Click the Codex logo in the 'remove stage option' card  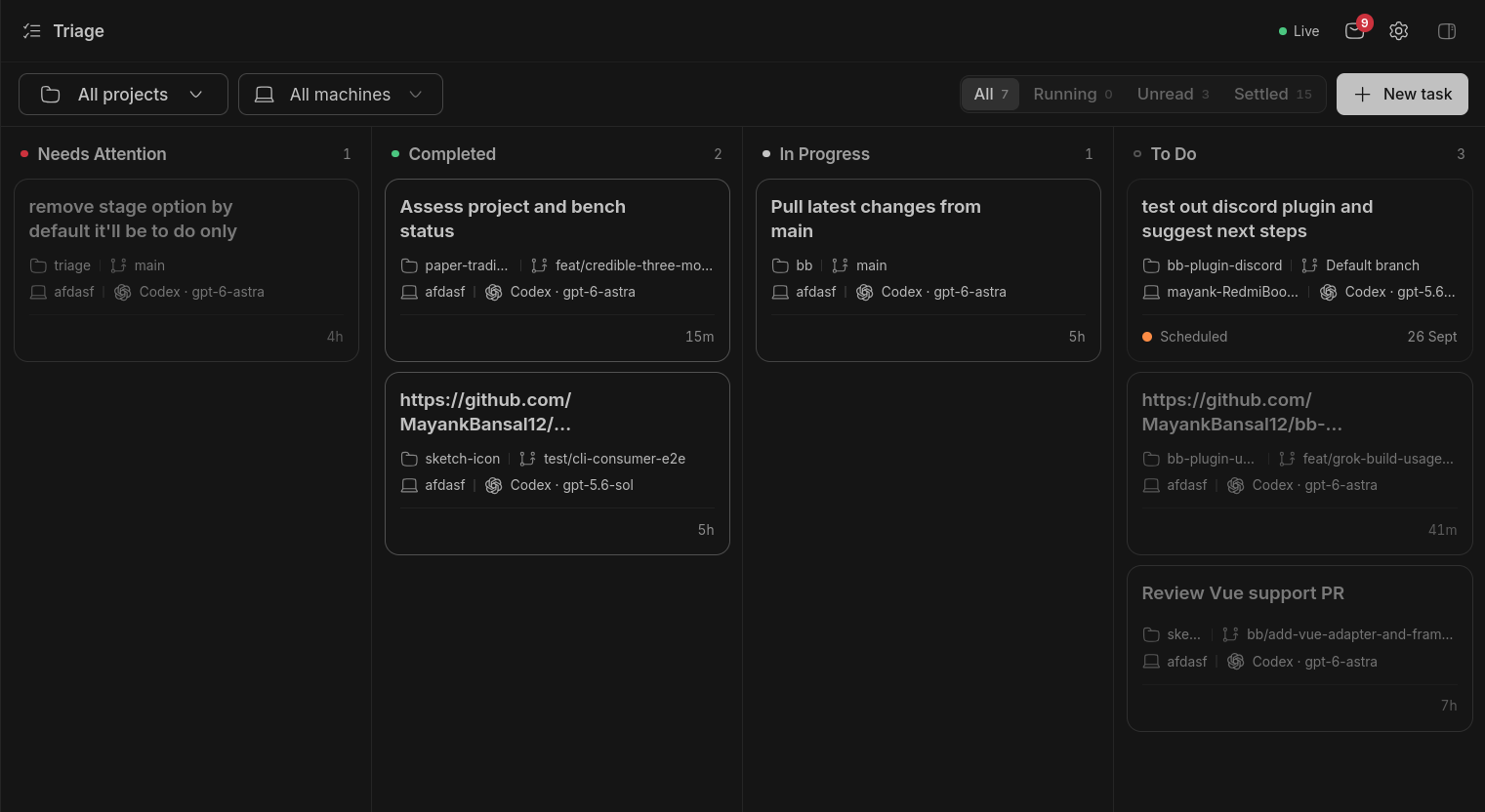point(123,292)
